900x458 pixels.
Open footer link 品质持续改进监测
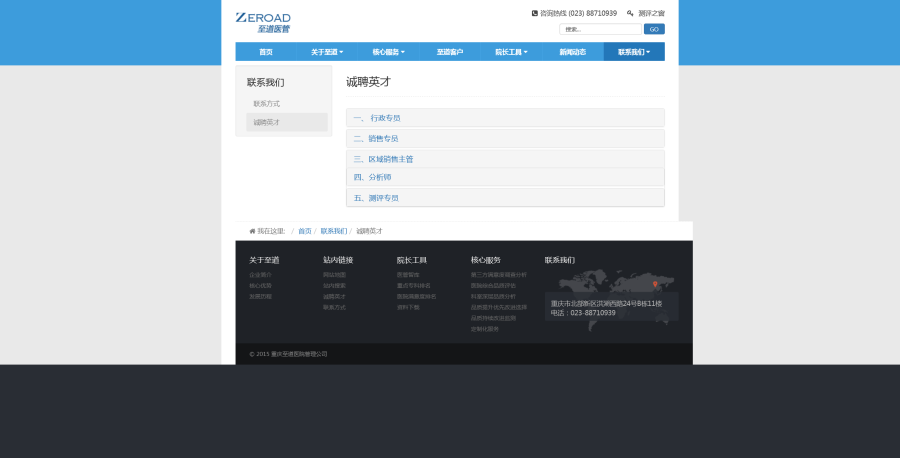click(x=494, y=319)
